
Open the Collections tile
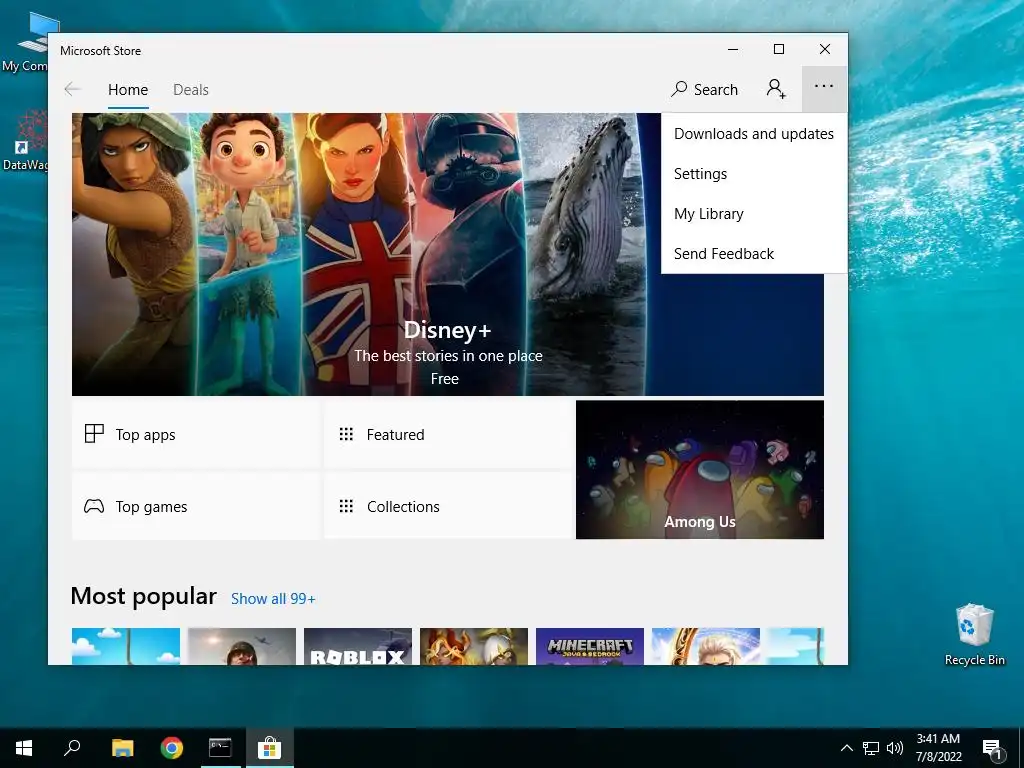click(447, 506)
